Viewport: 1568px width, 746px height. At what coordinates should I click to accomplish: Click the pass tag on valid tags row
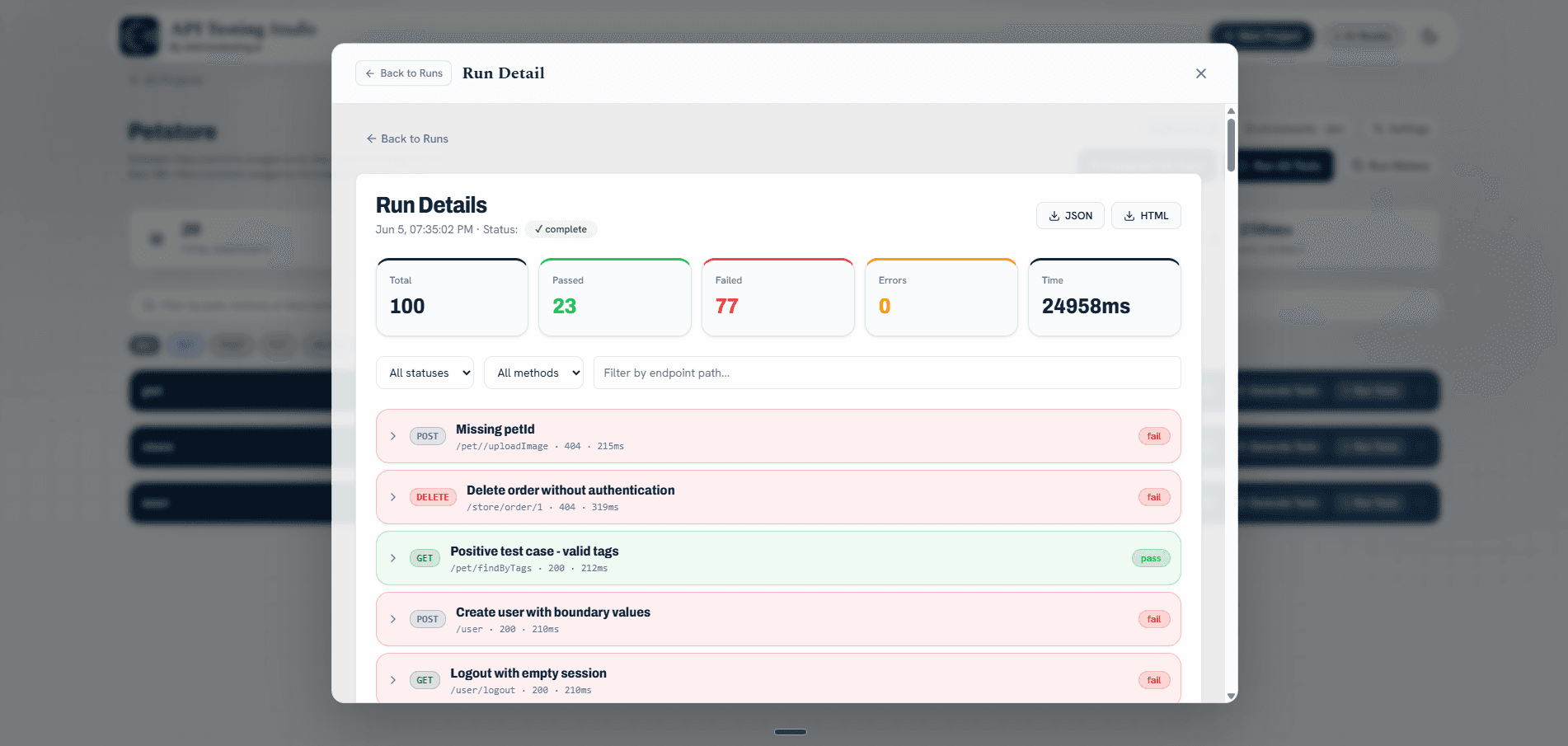point(1151,558)
